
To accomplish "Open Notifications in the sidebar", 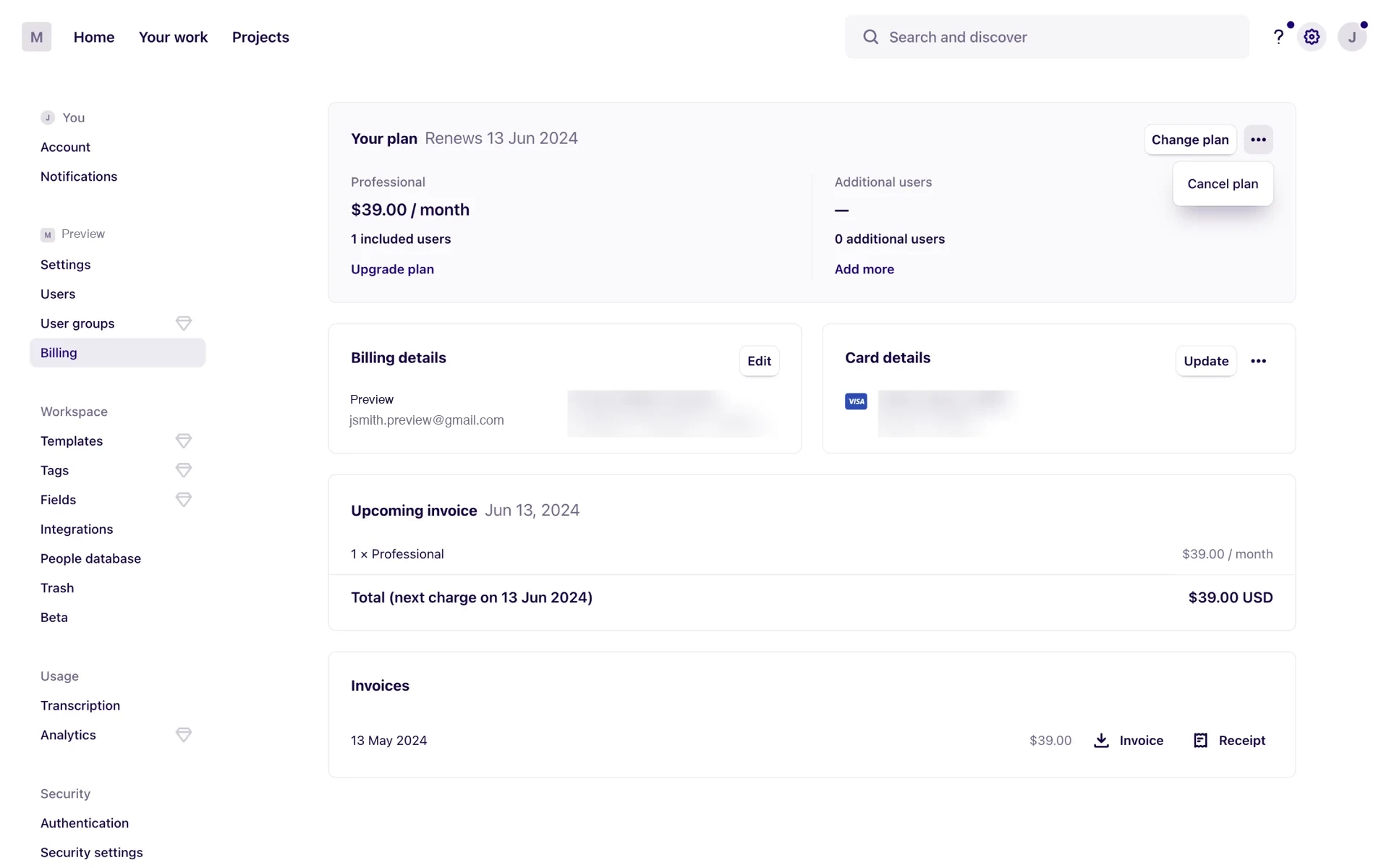I will click(79, 176).
